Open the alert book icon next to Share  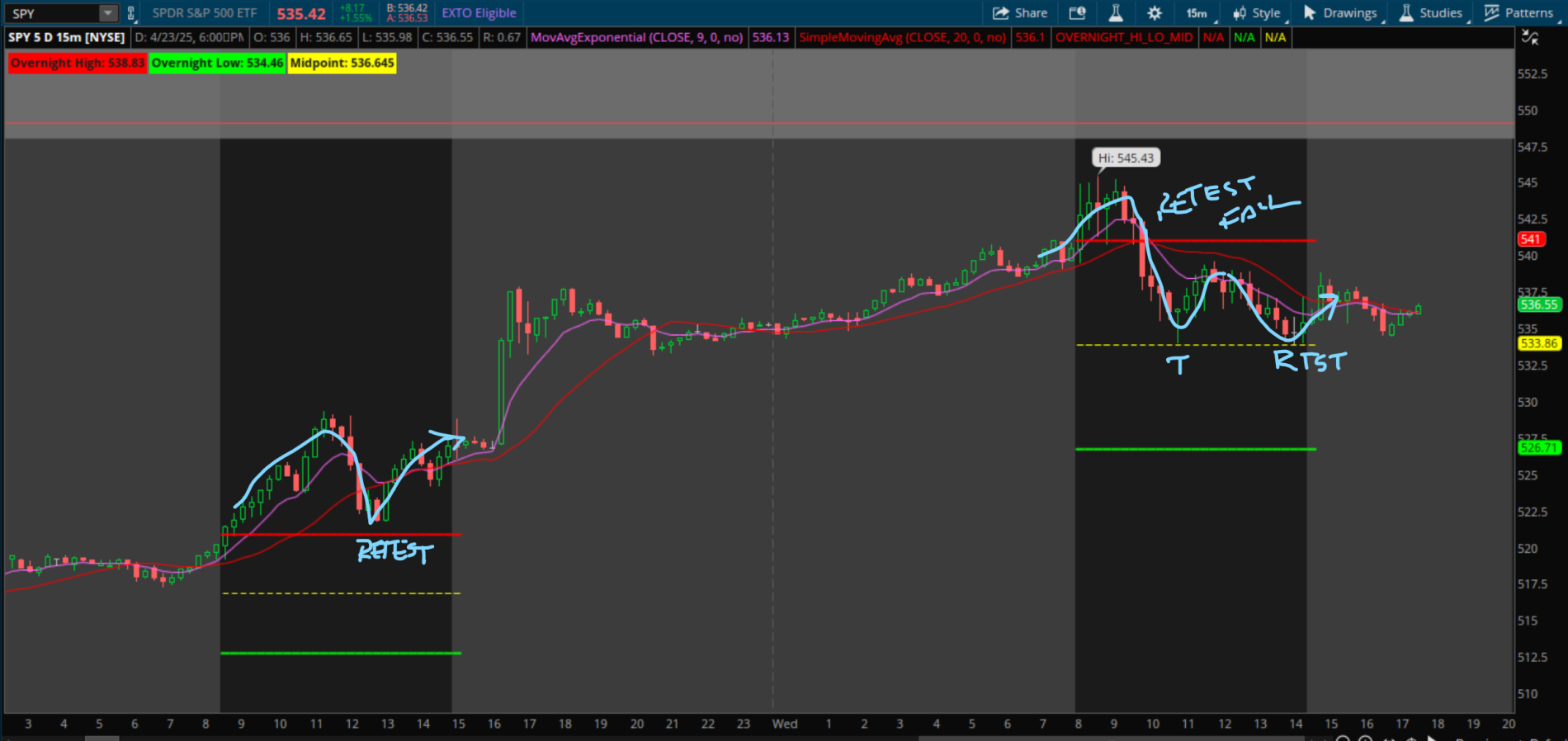[x=1077, y=13]
